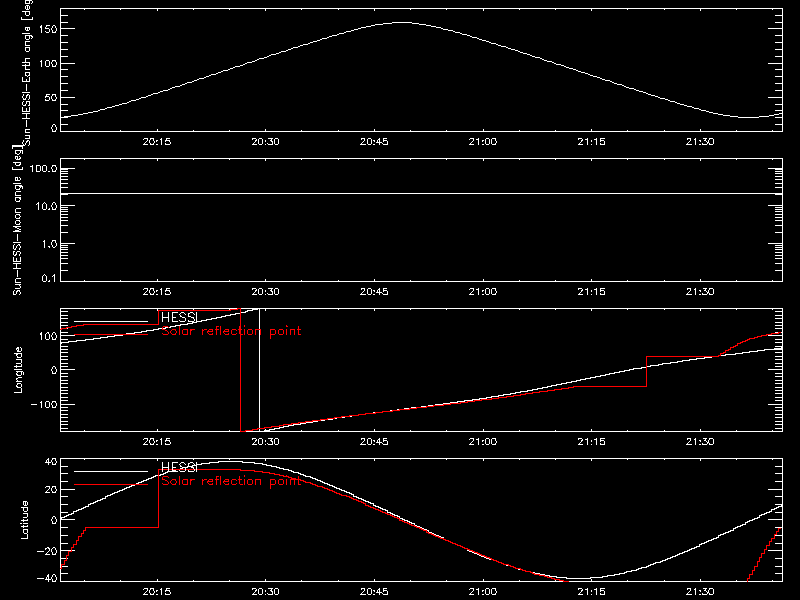800x600 pixels.
Task: Click the 0.1 tick on Moon angle axis
Action: 49,278
